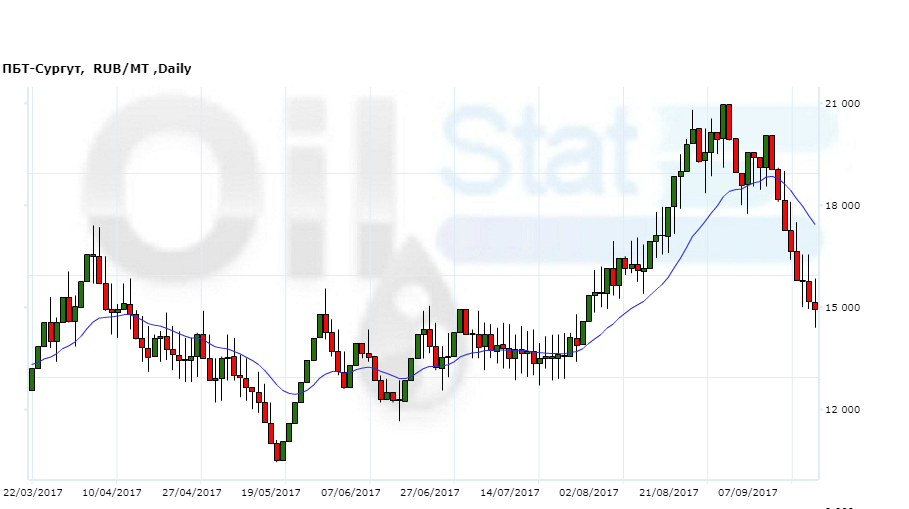
Task: Select the 22/03/2017 date label
Action: tap(33, 492)
